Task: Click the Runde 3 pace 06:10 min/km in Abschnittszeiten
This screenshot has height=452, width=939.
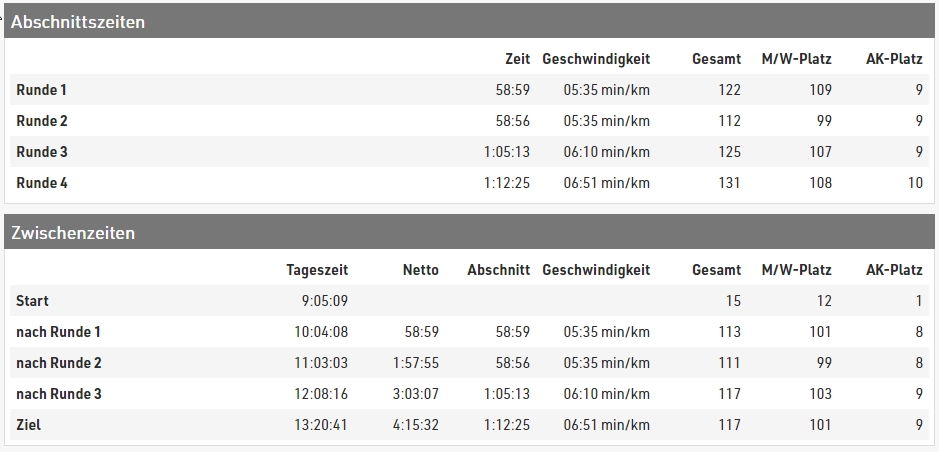Action: [x=606, y=152]
